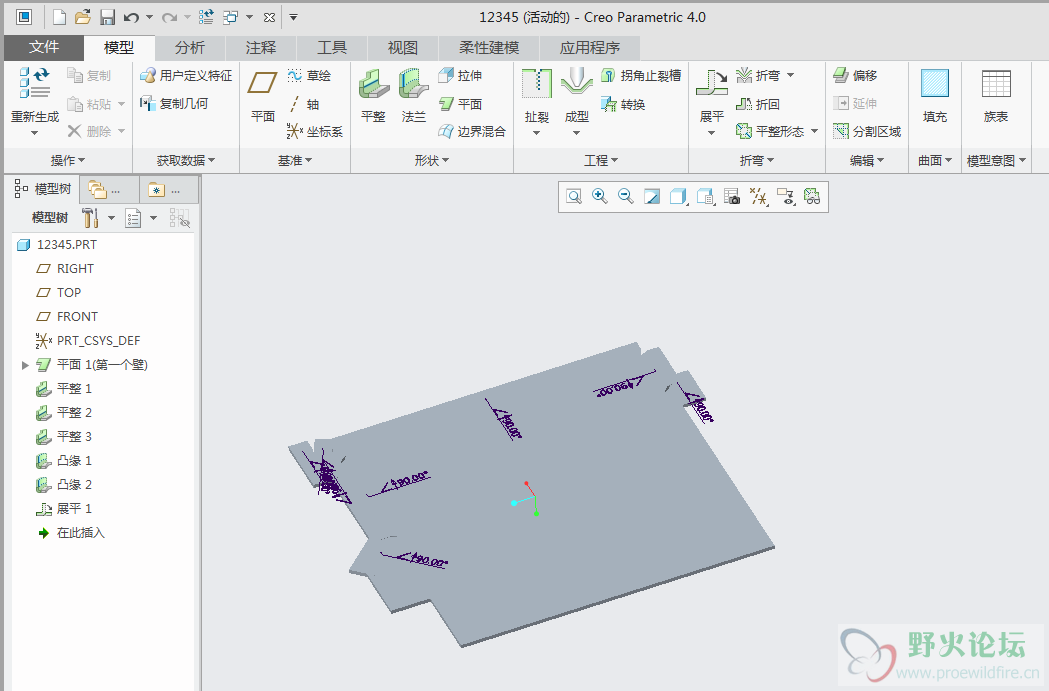The width and height of the screenshot is (1049, 691).
Task: Select PRT_CSYS_DEF in the model tree
Action: (x=88, y=340)
